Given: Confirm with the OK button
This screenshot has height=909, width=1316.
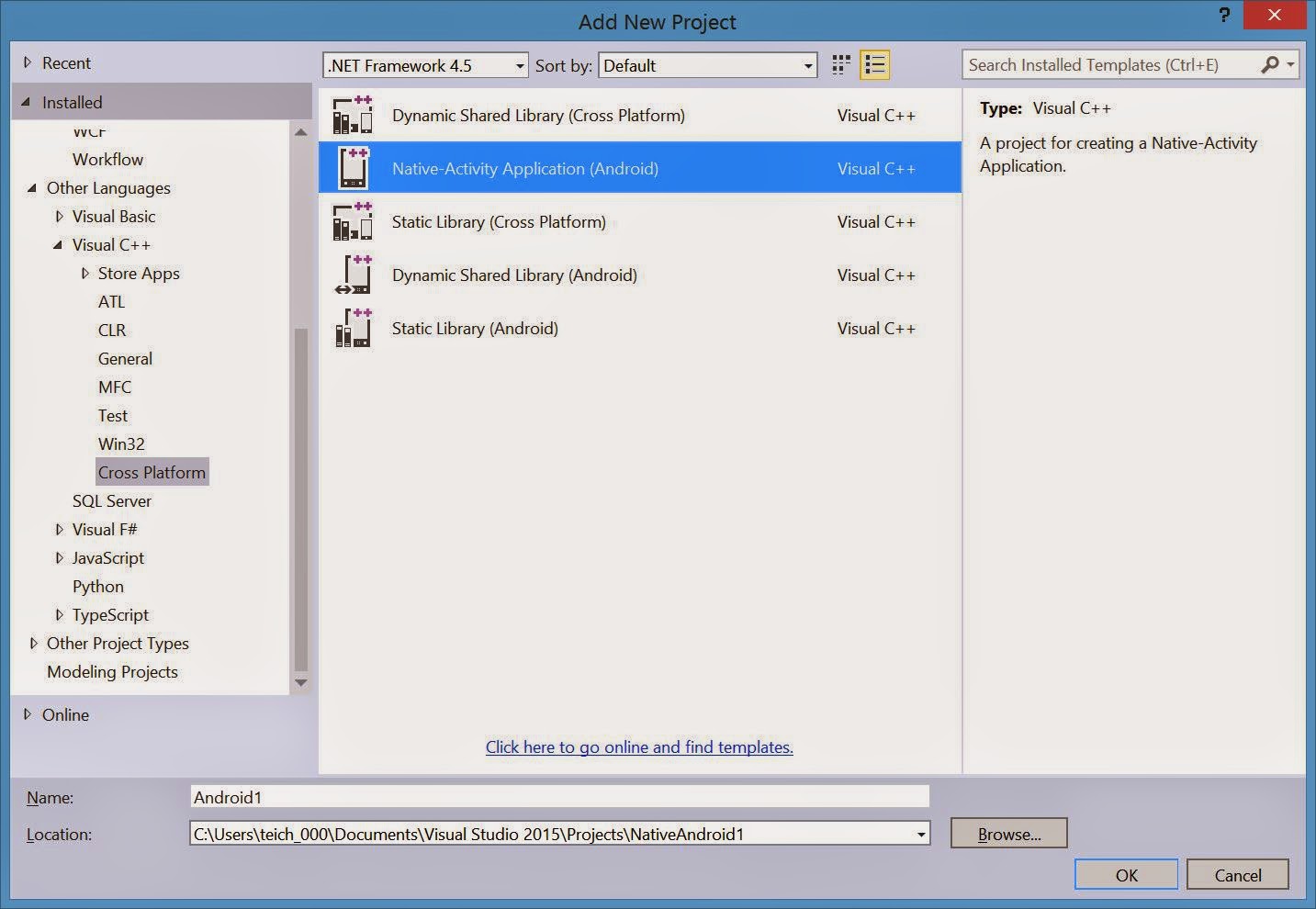Looking at the screenshot, I should pyautogui.click(x=1127, y=875).
